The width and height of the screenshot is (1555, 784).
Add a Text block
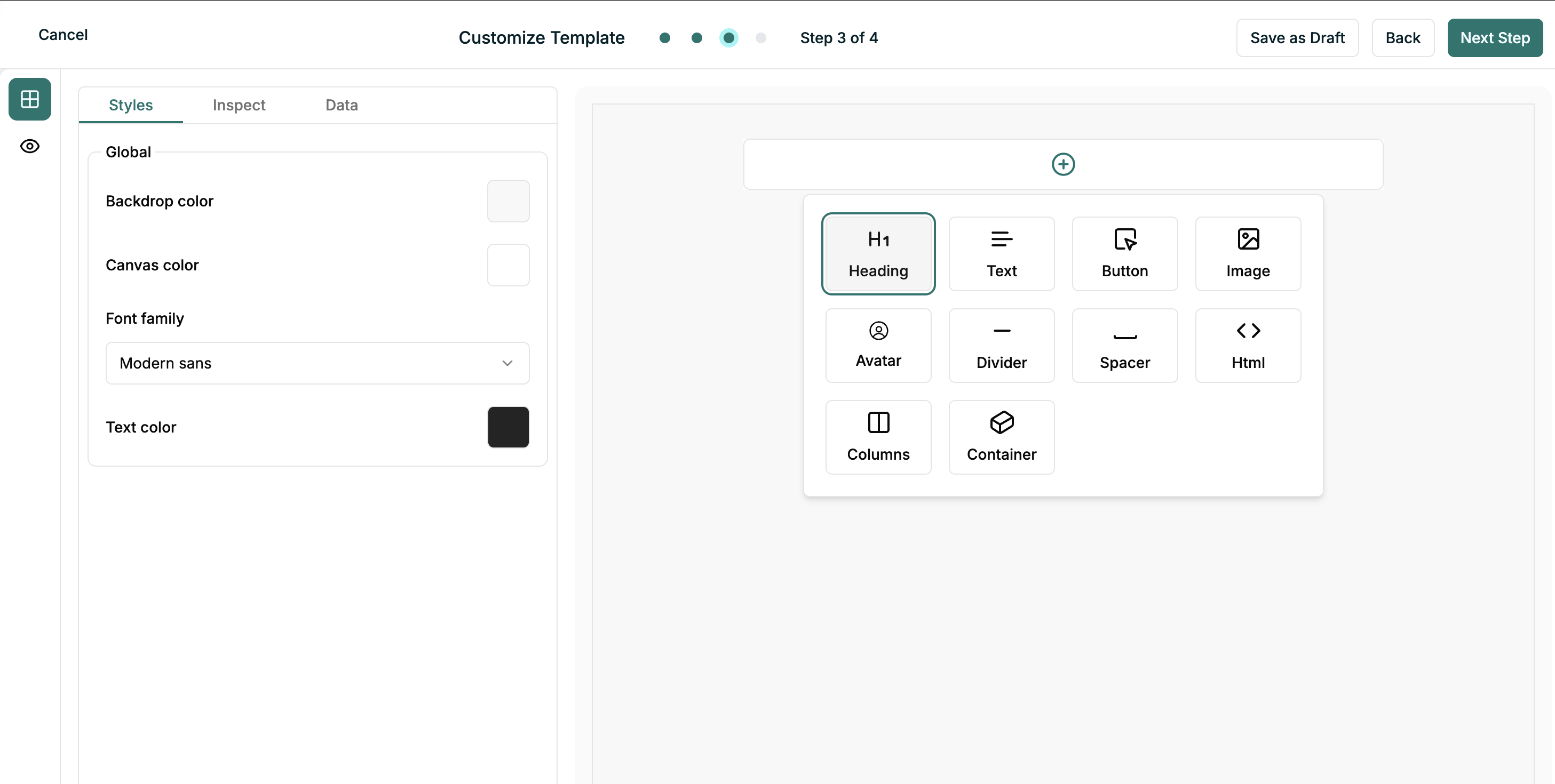[1001, 253]
